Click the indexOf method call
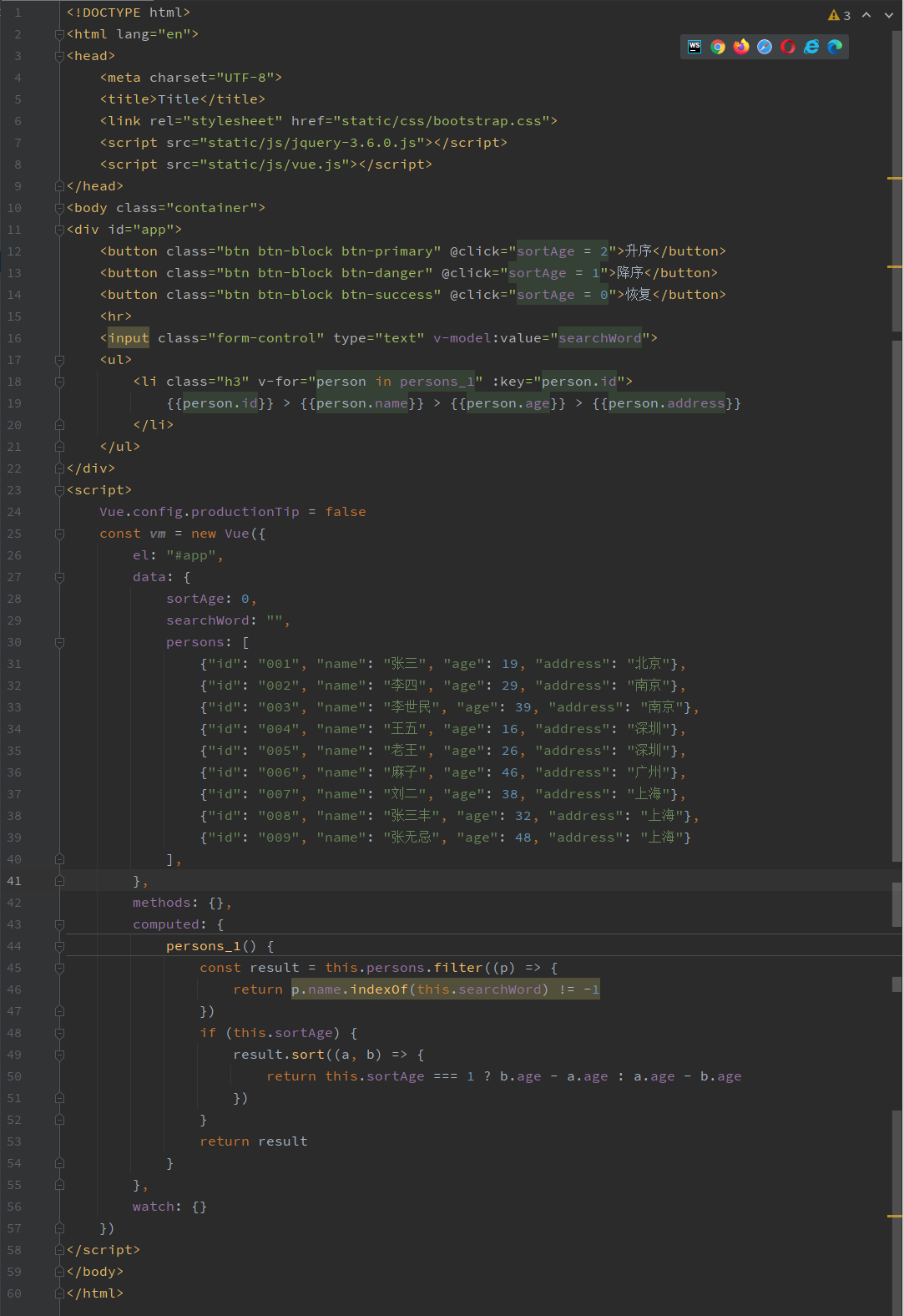 [x=379, y=990]
